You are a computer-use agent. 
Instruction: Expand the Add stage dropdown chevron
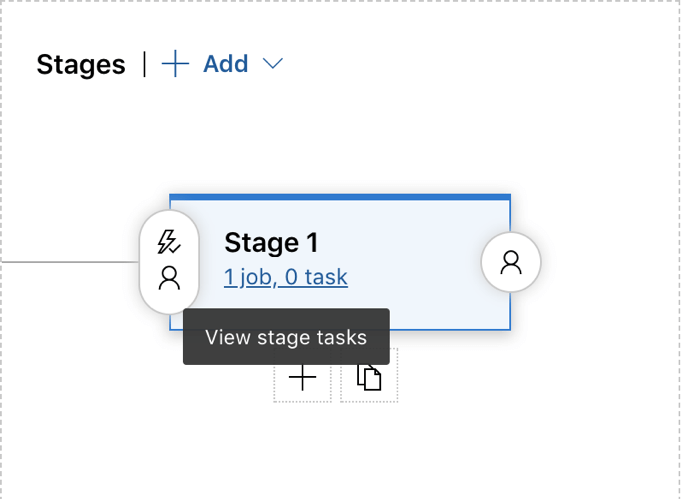[273, 64]
